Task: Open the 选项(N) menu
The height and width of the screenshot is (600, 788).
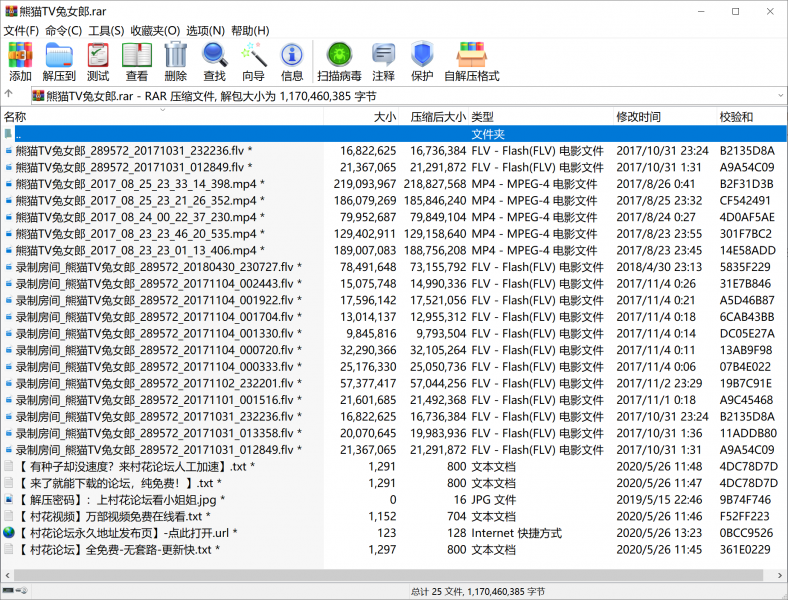Action: 205,31
